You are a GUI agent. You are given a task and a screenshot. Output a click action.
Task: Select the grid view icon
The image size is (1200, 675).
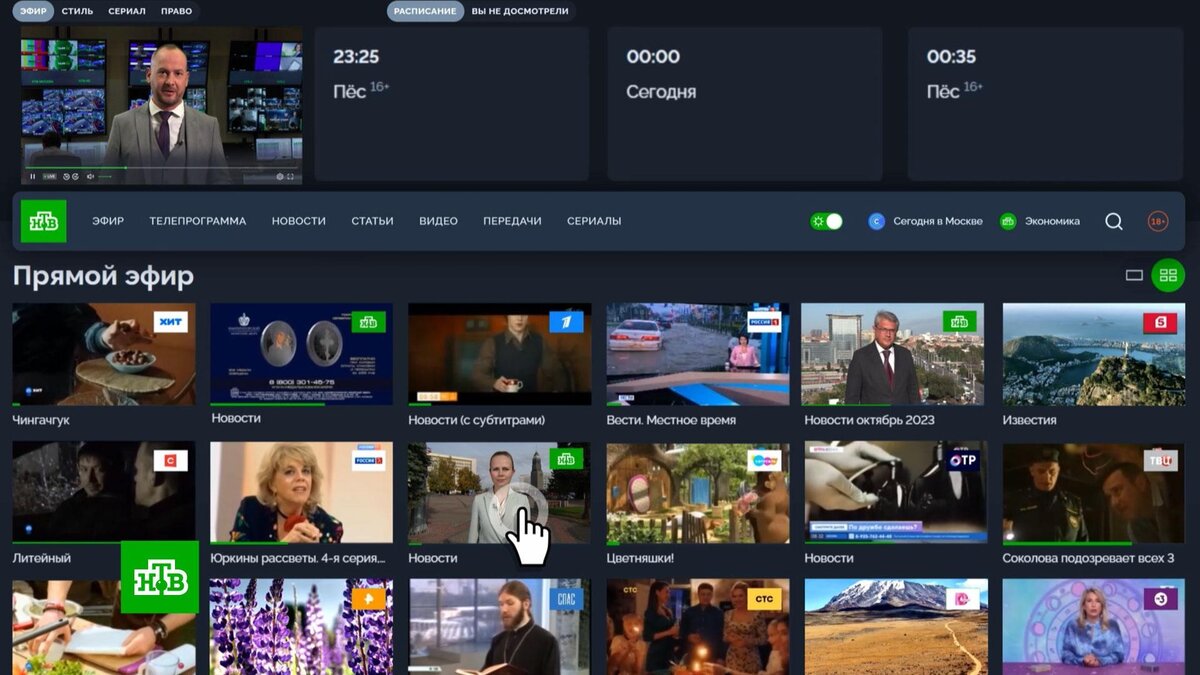point(1168,275)
